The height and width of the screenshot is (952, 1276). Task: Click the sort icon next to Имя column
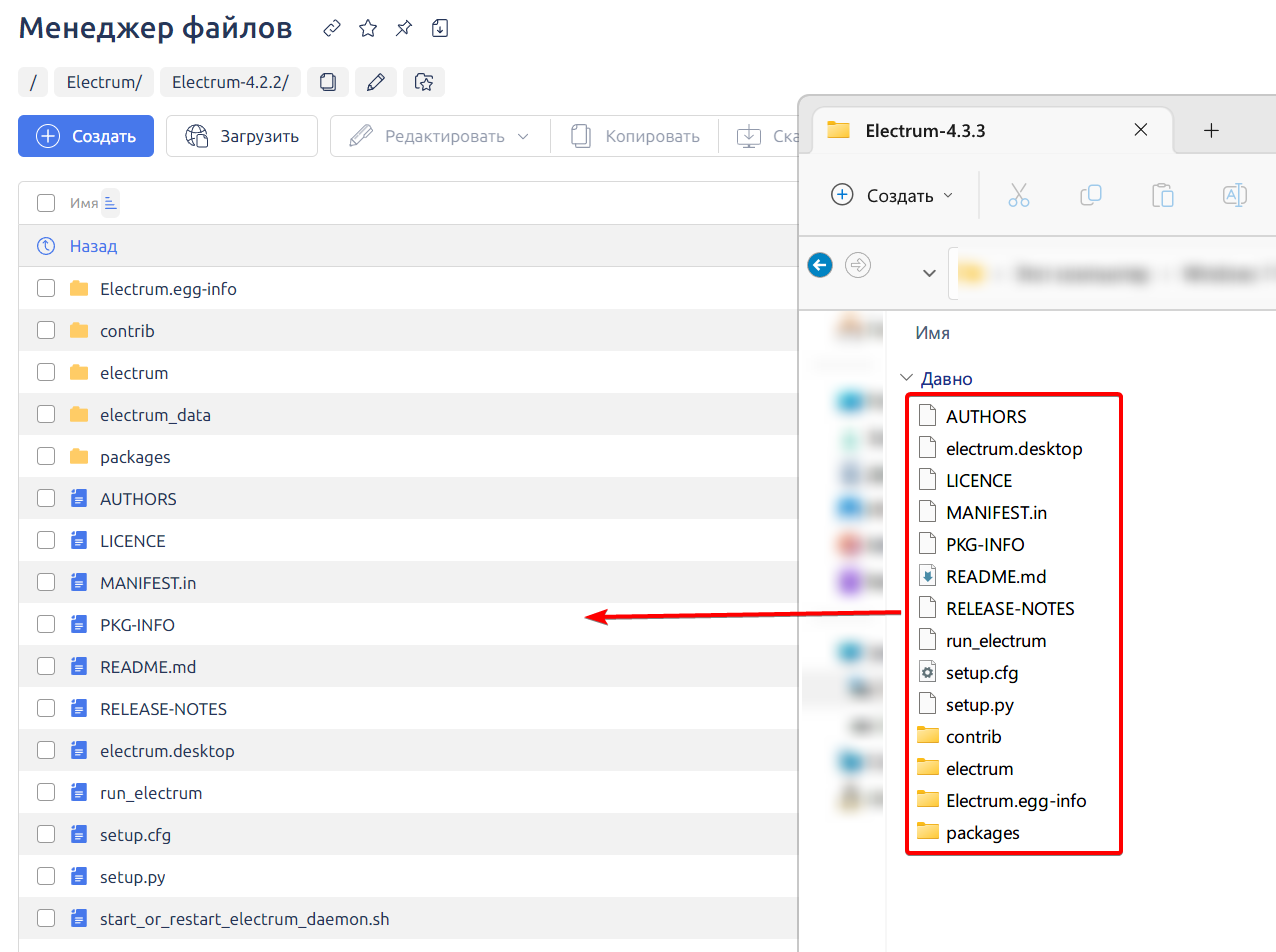tap(110, 203)
